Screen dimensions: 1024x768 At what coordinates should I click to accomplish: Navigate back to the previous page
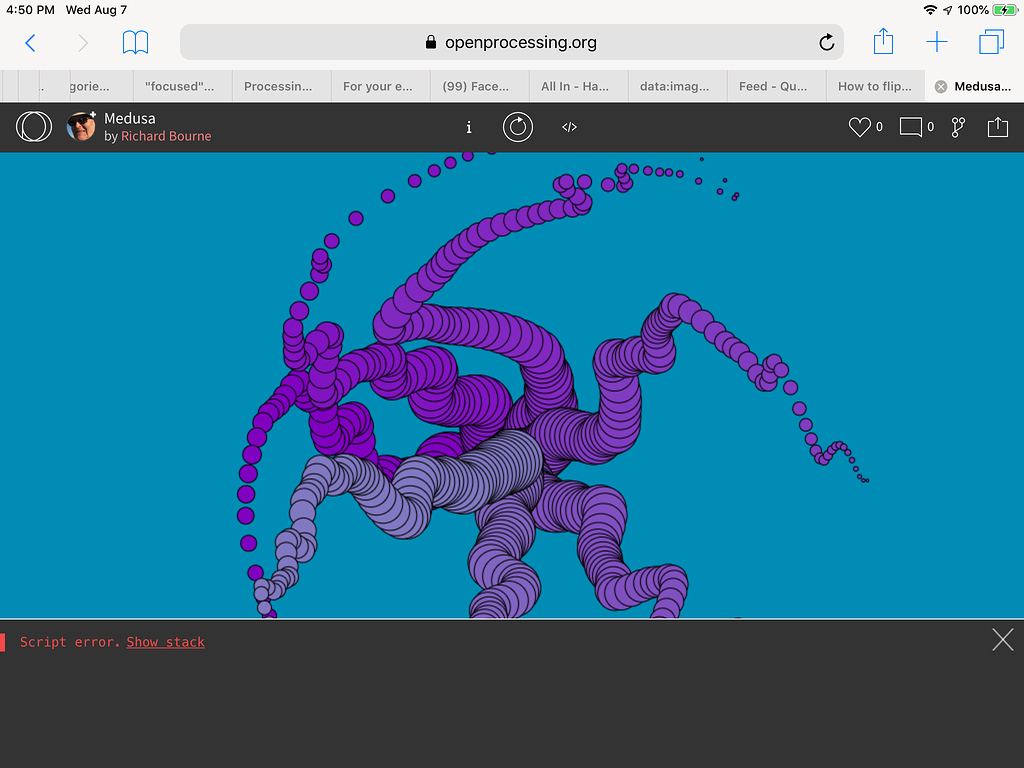click(x=30, y=42)
